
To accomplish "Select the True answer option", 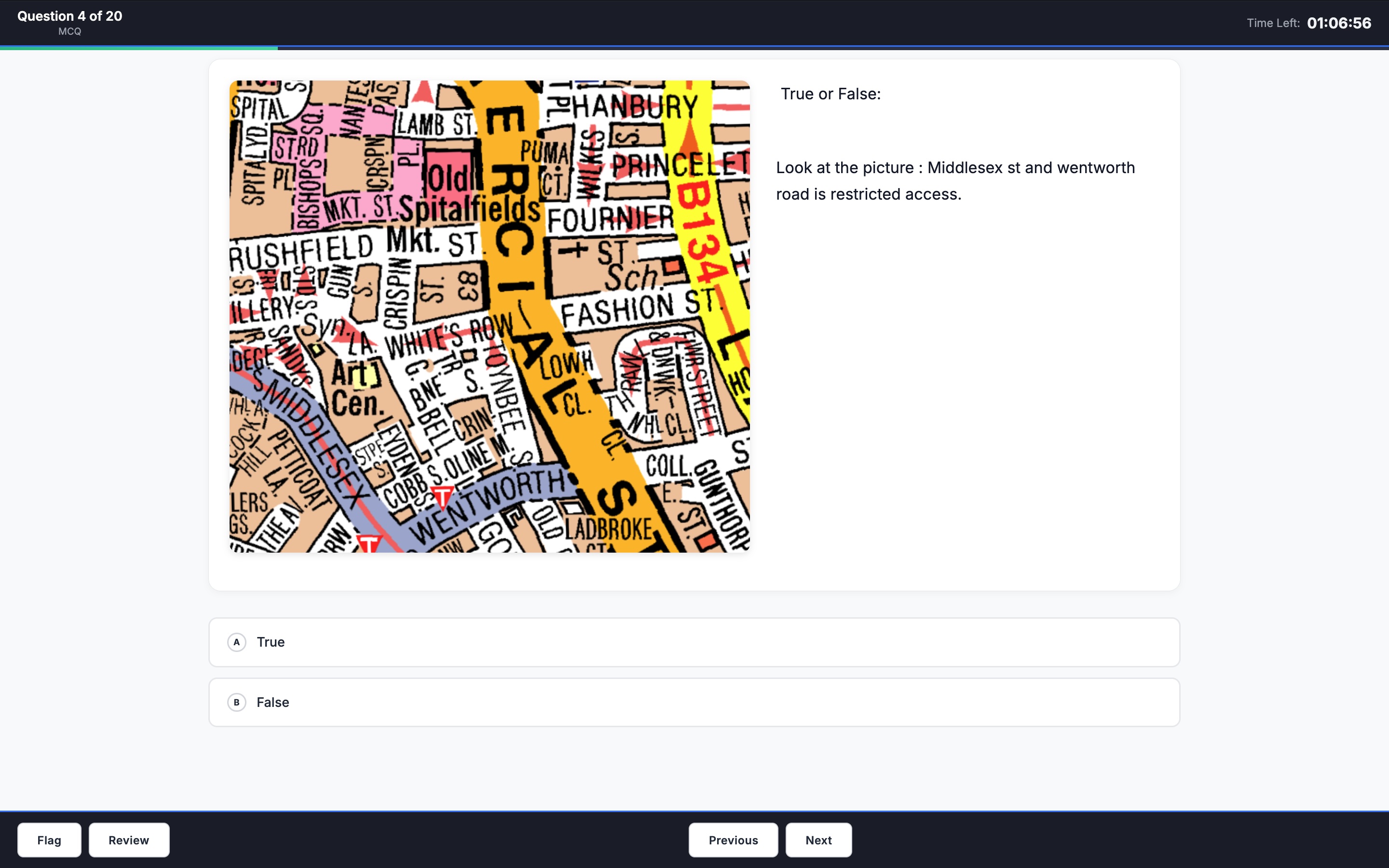I will 694,642.
